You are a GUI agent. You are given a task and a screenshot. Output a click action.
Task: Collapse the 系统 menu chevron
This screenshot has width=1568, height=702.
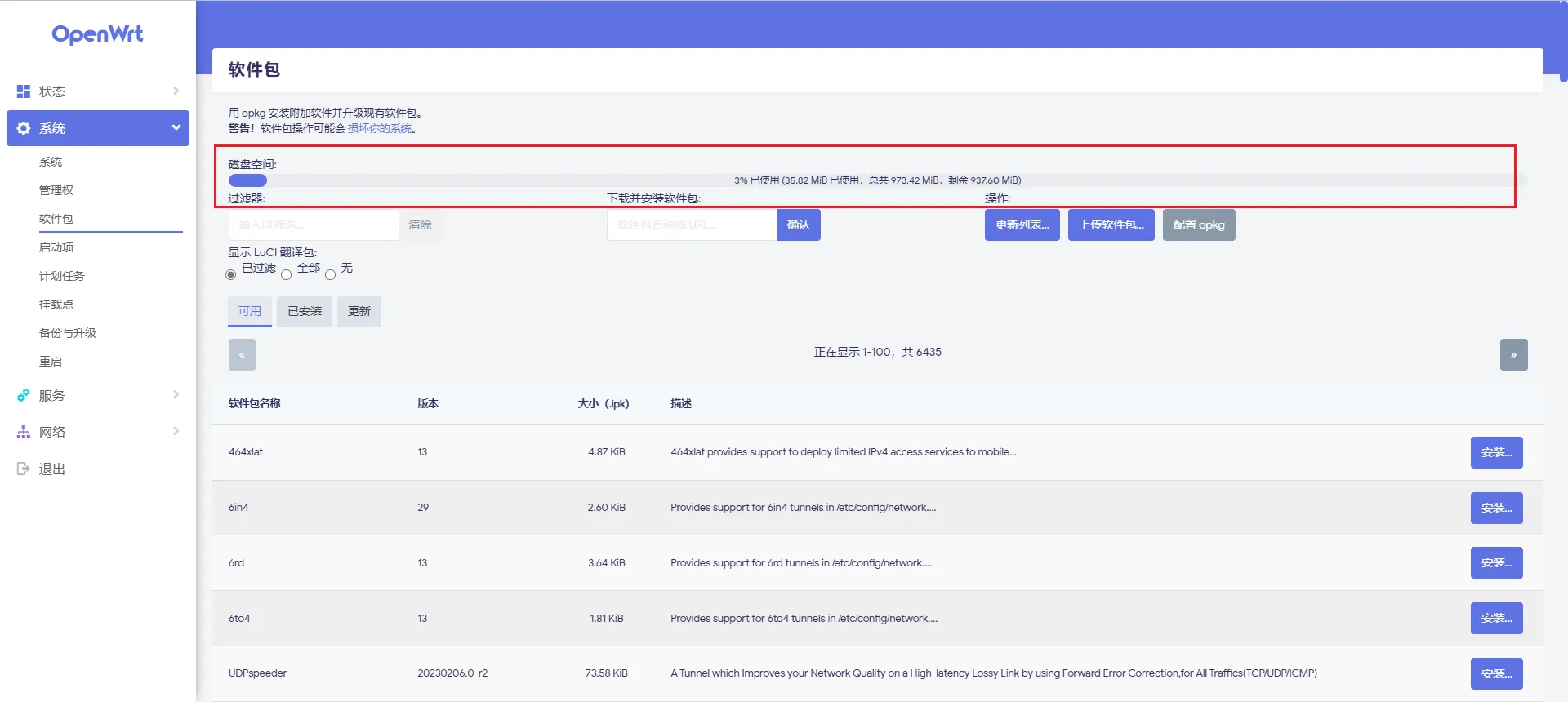pyautogui.click(x=176, y=127)
